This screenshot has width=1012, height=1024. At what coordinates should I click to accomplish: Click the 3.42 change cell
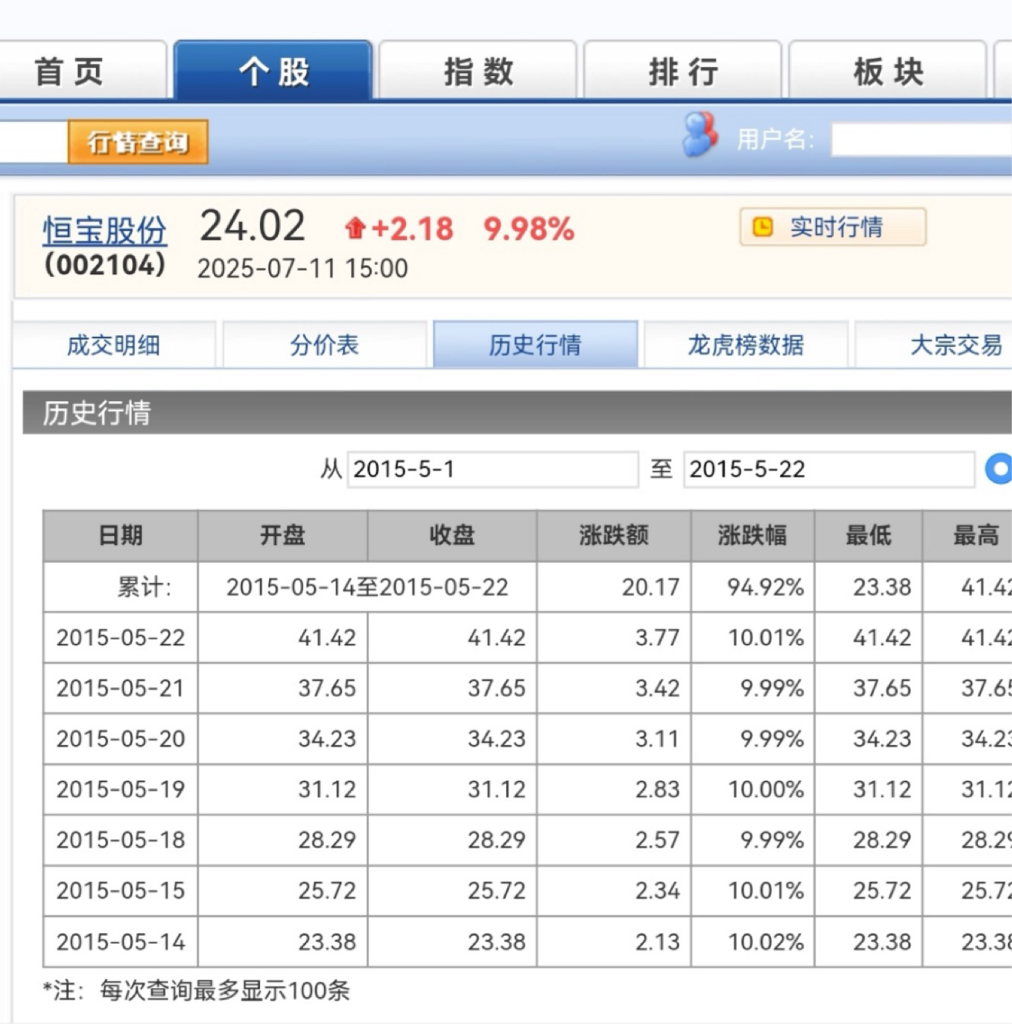[614, 688]
